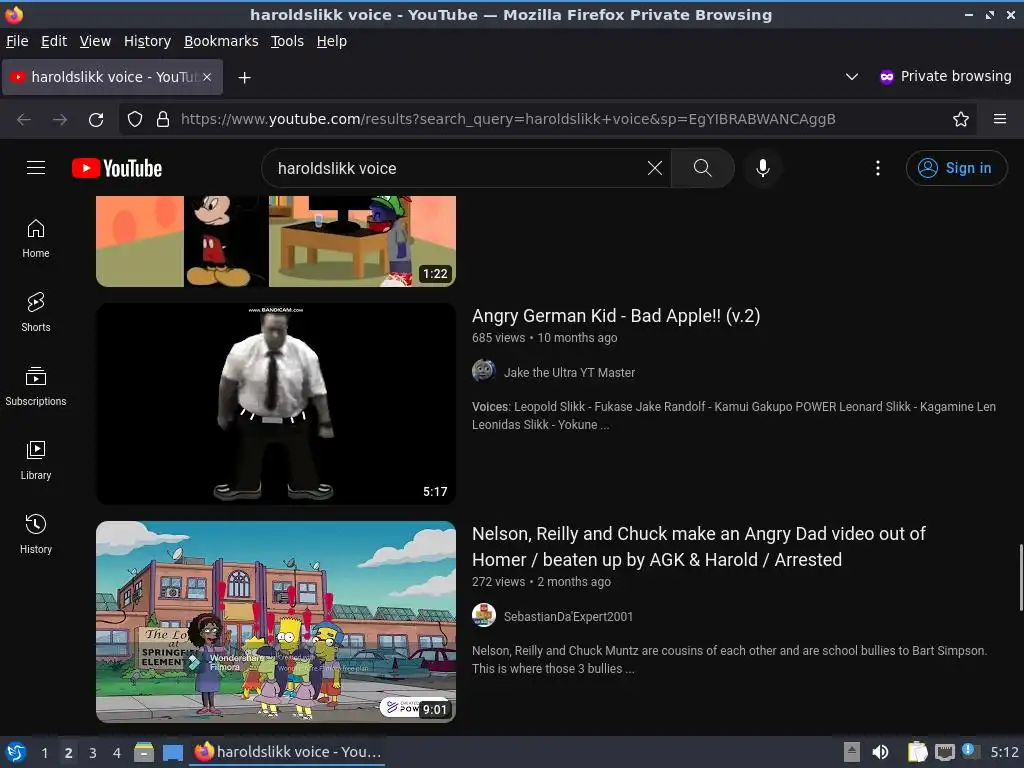Click show desktop icon in taskbar

coord(172,752)
